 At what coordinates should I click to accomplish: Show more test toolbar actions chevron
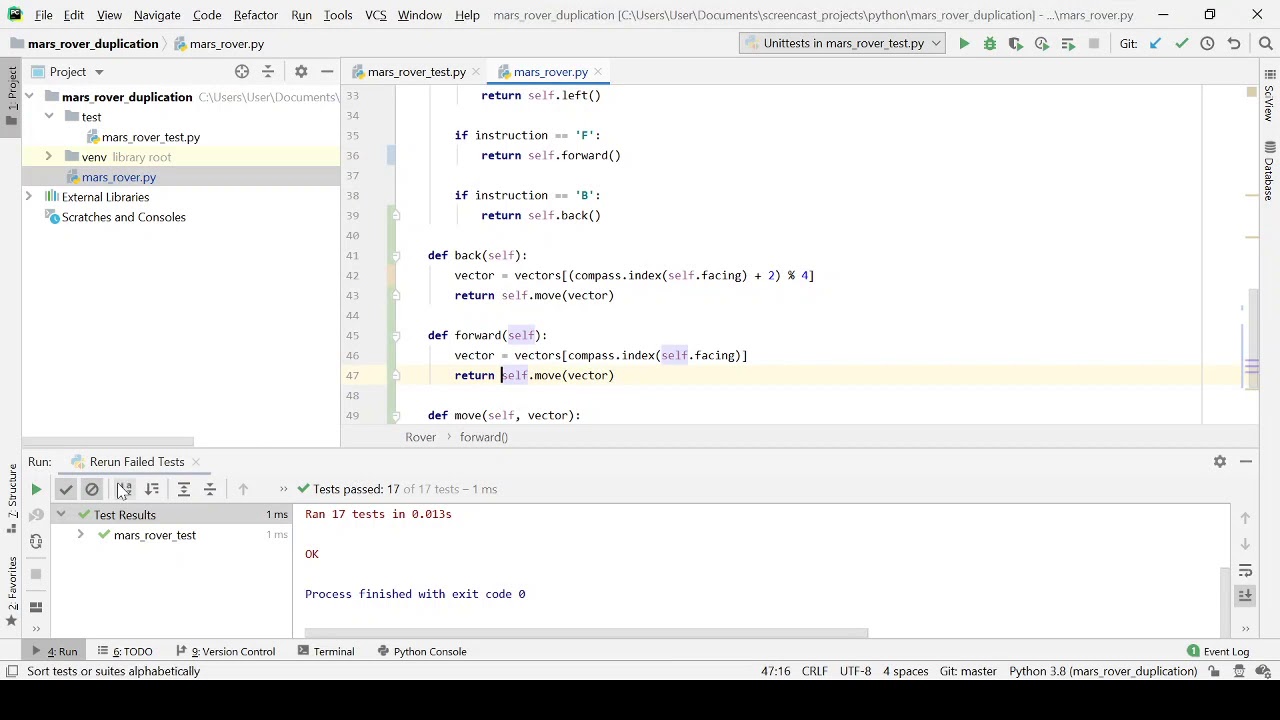tap(283, 489)
